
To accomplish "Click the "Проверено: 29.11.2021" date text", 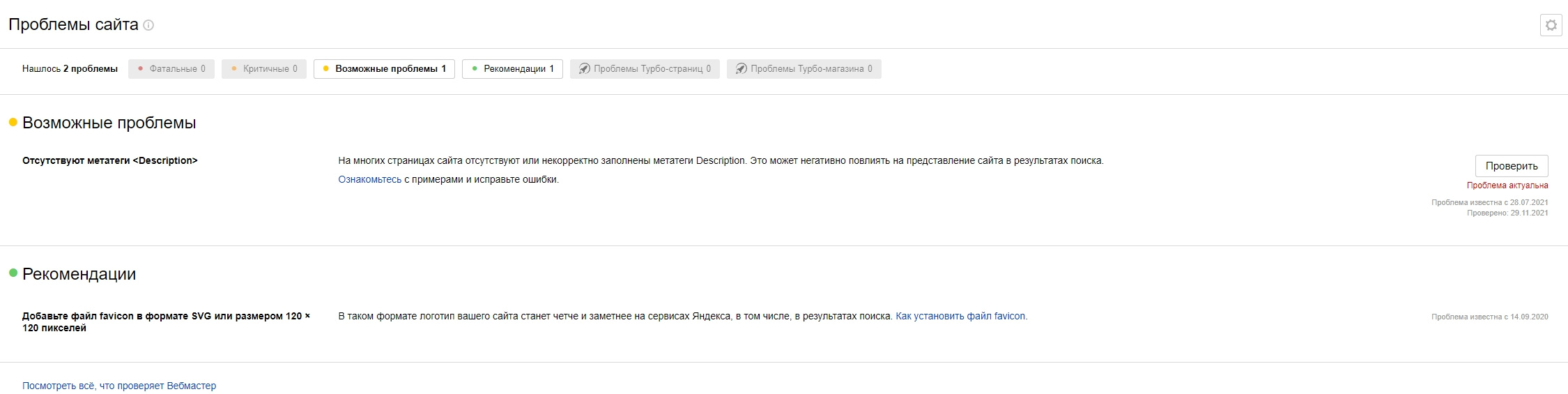I will [x=1507, y=213].
